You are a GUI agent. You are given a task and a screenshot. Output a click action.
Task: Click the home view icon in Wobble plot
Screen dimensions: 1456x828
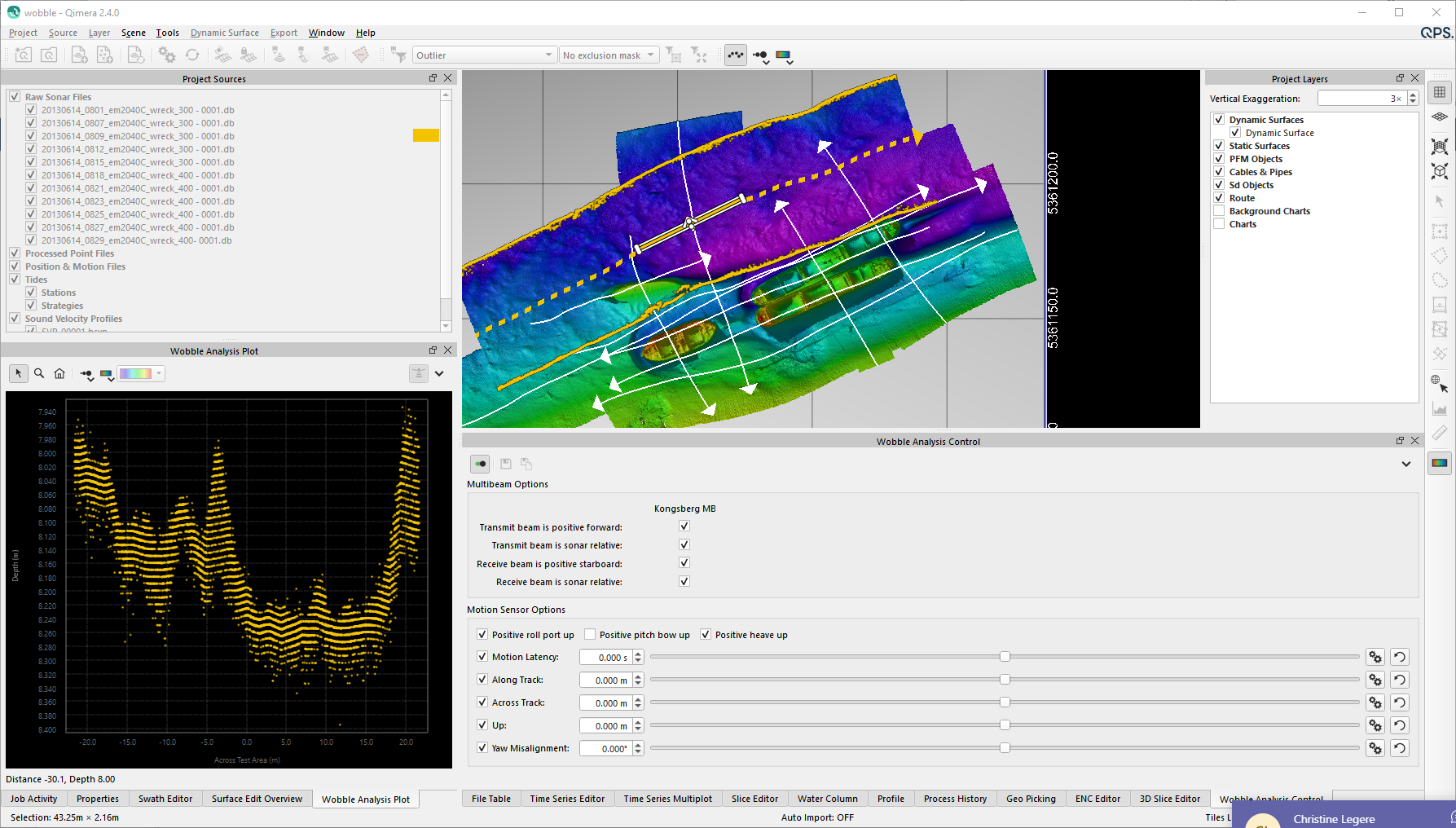tap(59, 373)
